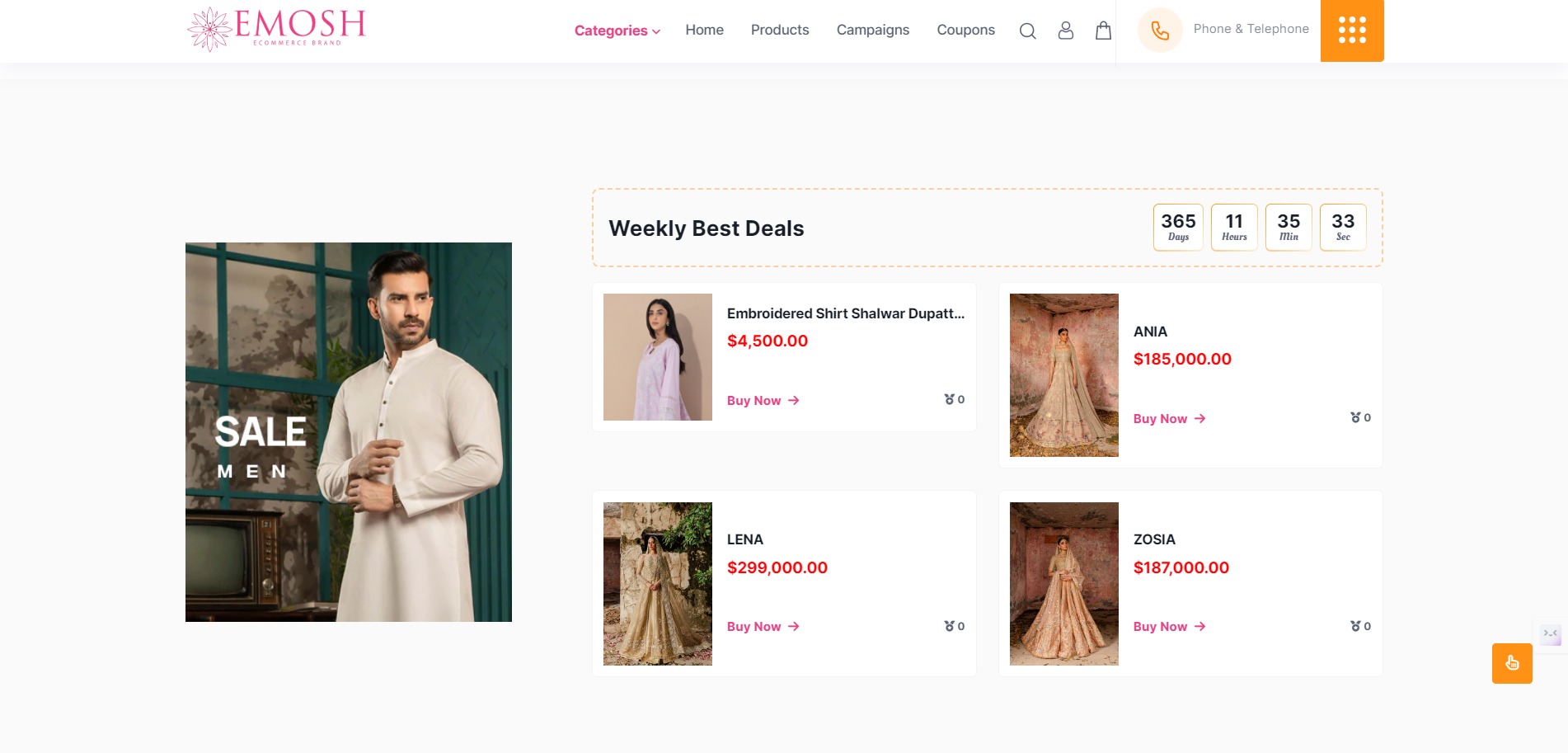Expand the Categories dropdown
Image resolution: width=1568 pixels, height=753 pixels.
pyautogui.click(x=617, y=31)
